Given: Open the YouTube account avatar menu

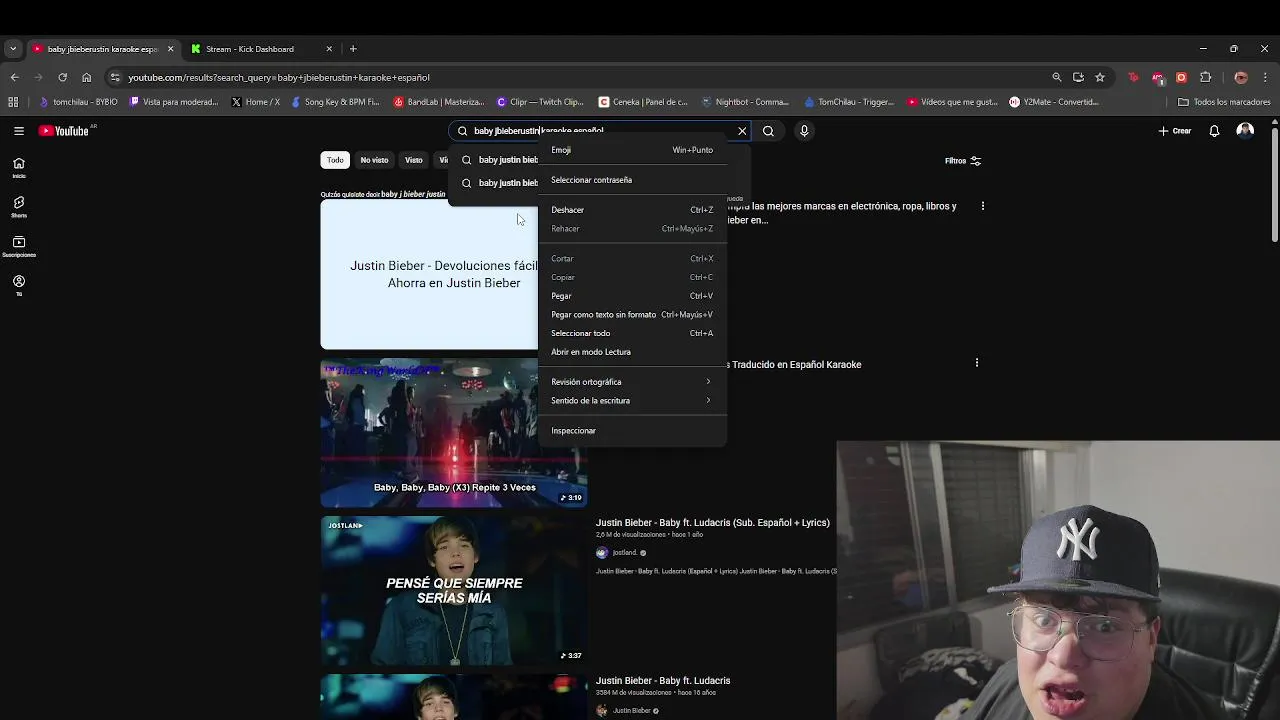Looking at the screenshot, I should 1245,131.
